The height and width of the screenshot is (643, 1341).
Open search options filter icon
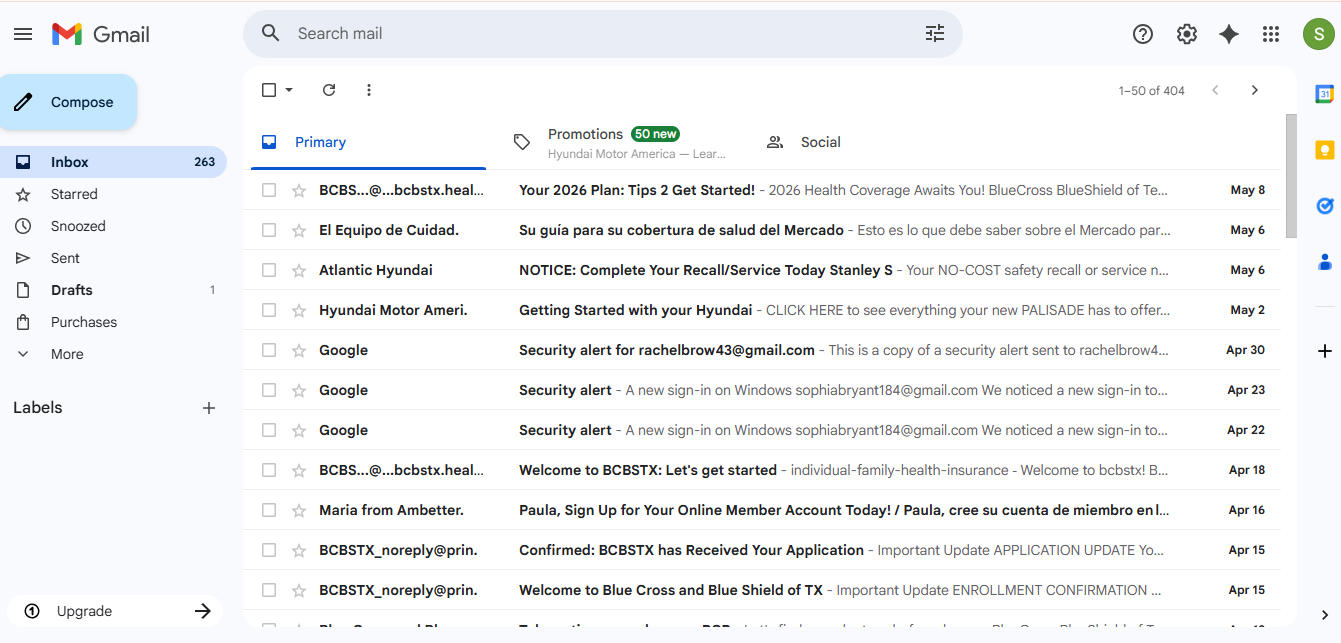(935, 34)
